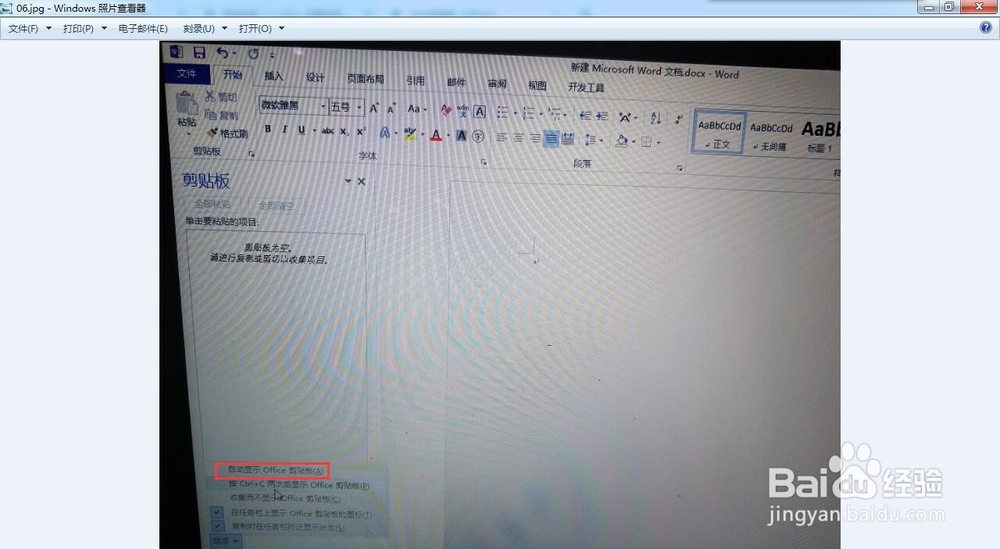Open the Clipboard pane options arrow
The image size is (1000, 549).
tap(348, 181)
